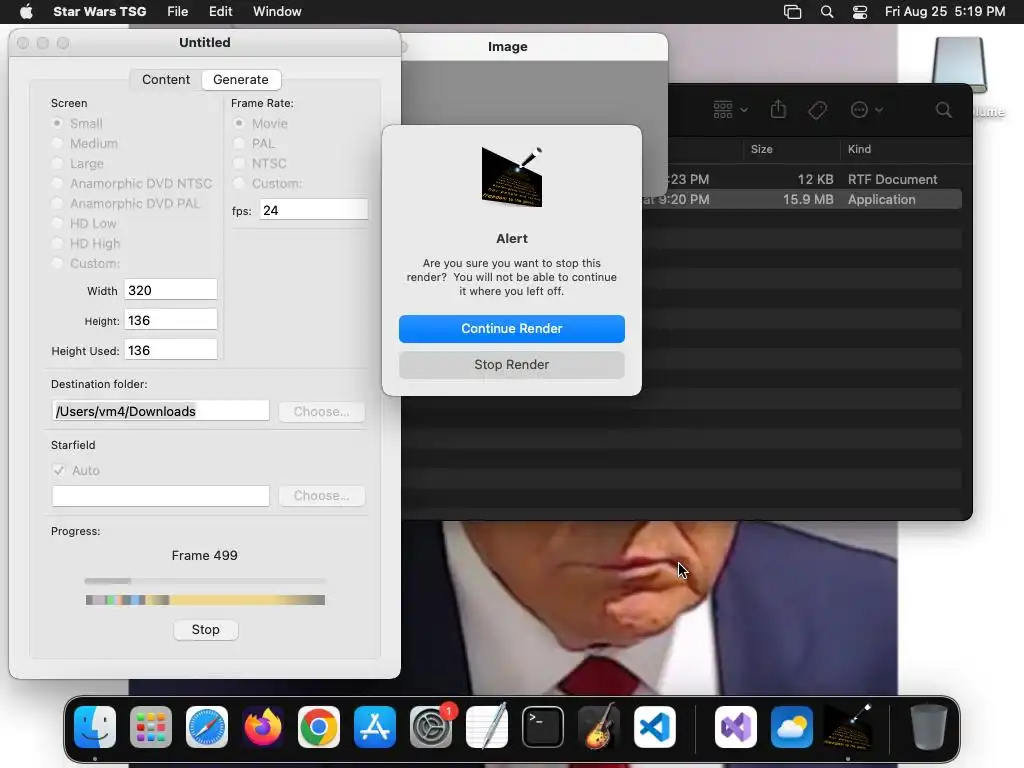
Task: Click the Continue Render button
Action: click(x=512, y=328)
